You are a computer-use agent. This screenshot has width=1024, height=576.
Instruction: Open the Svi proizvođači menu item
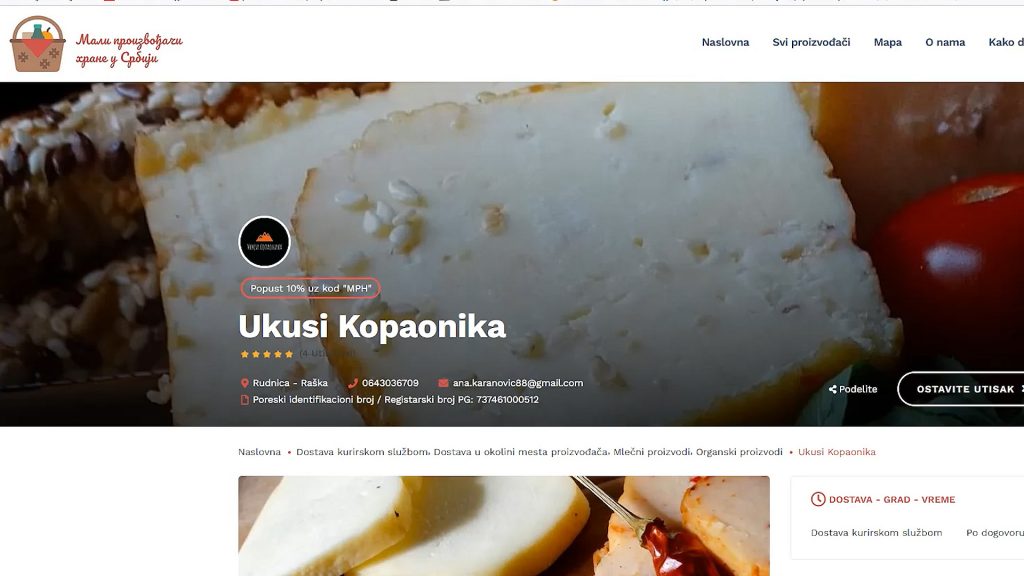click(811, 42)
